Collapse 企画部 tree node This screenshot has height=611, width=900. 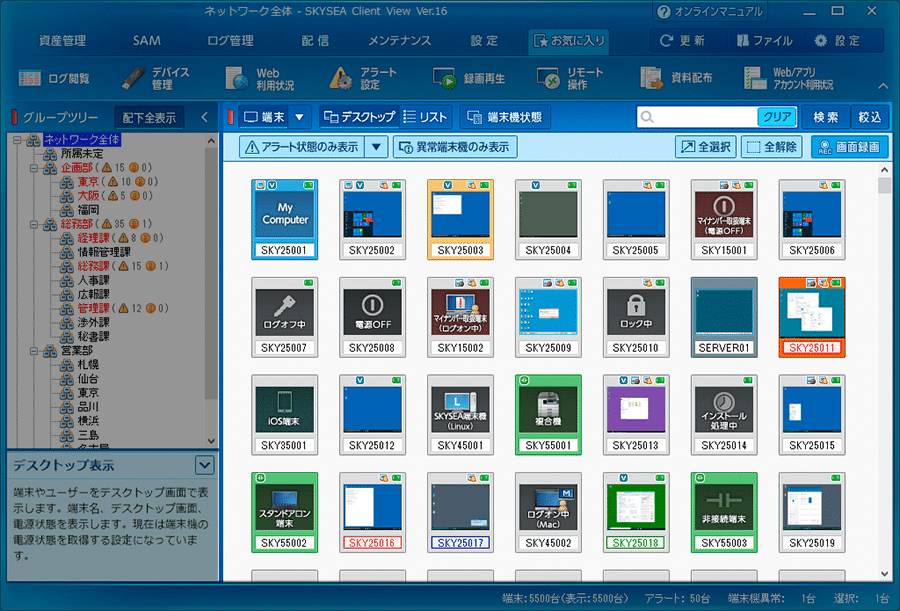click(34, 168)
